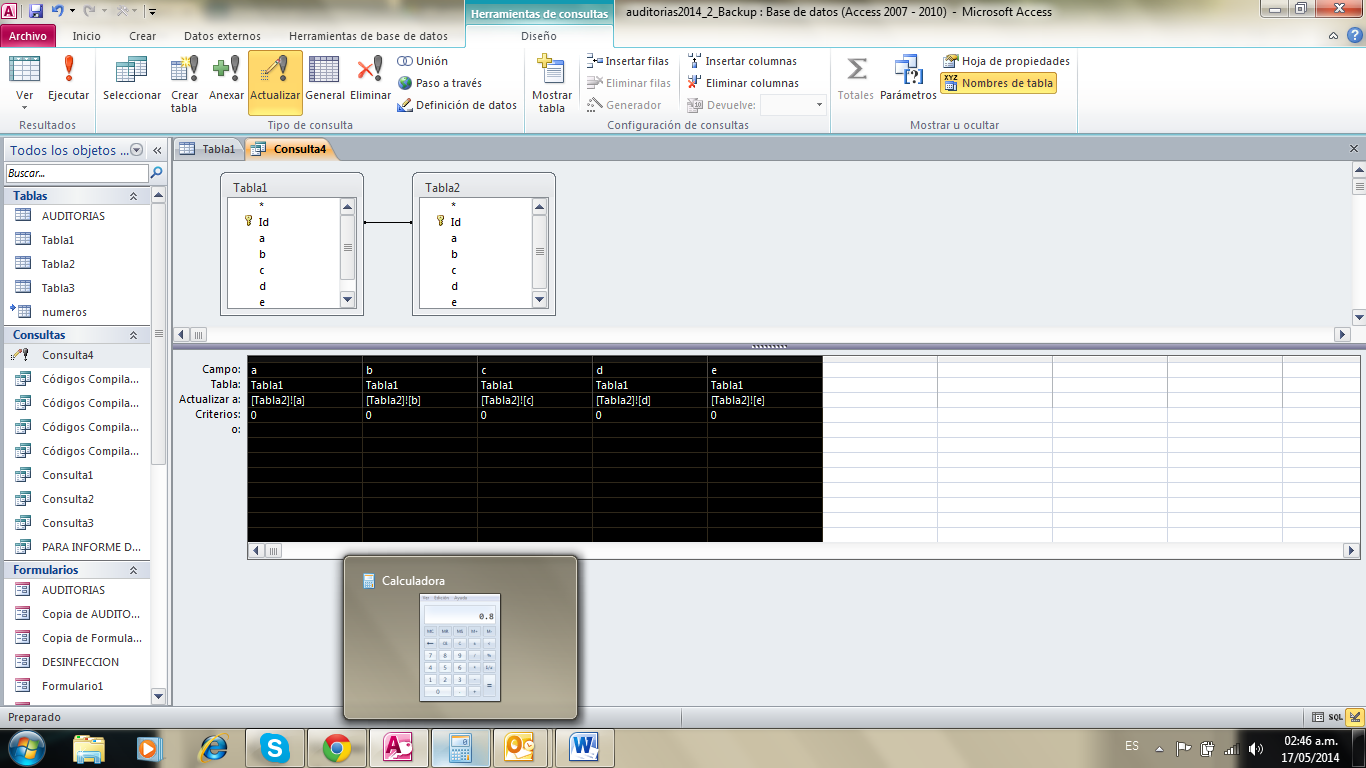Viewport: 1366px width, 768px height.
Task: Open the Ver dropdown arrow
Action: 25,107
